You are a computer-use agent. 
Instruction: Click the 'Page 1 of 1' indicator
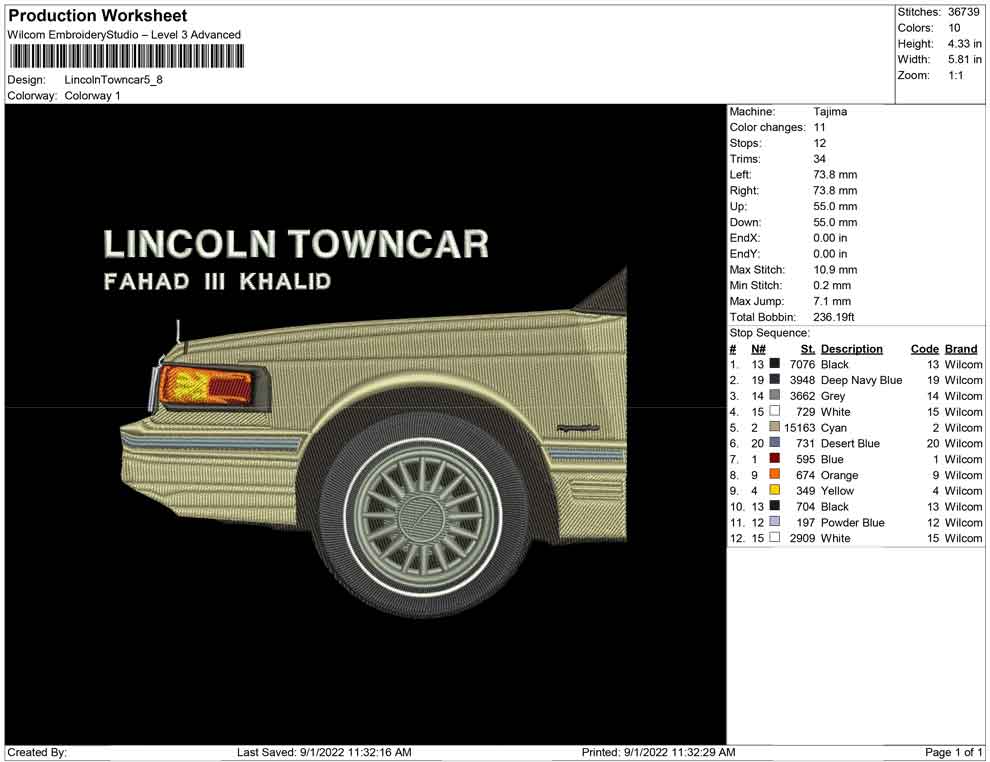953,752
